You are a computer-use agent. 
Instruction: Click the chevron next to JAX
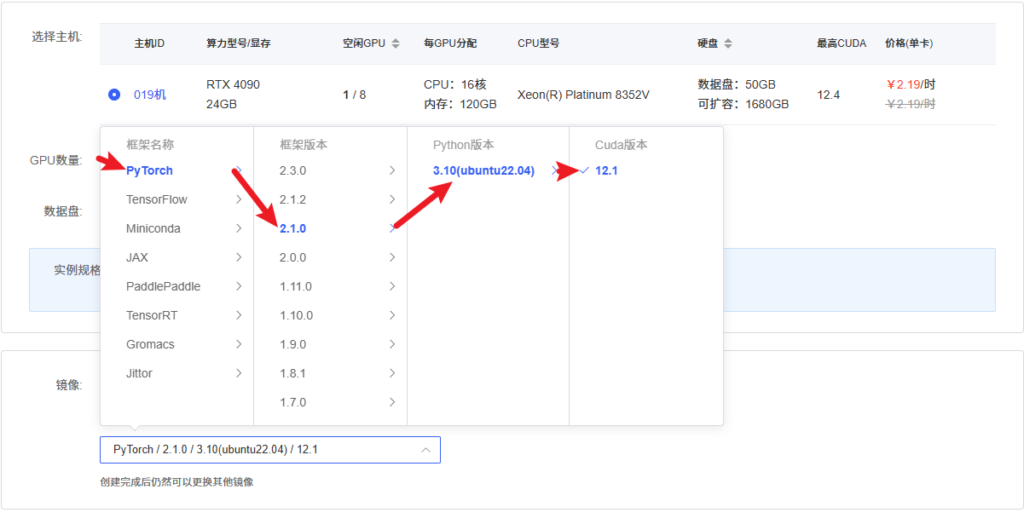[x=238, y=258]
